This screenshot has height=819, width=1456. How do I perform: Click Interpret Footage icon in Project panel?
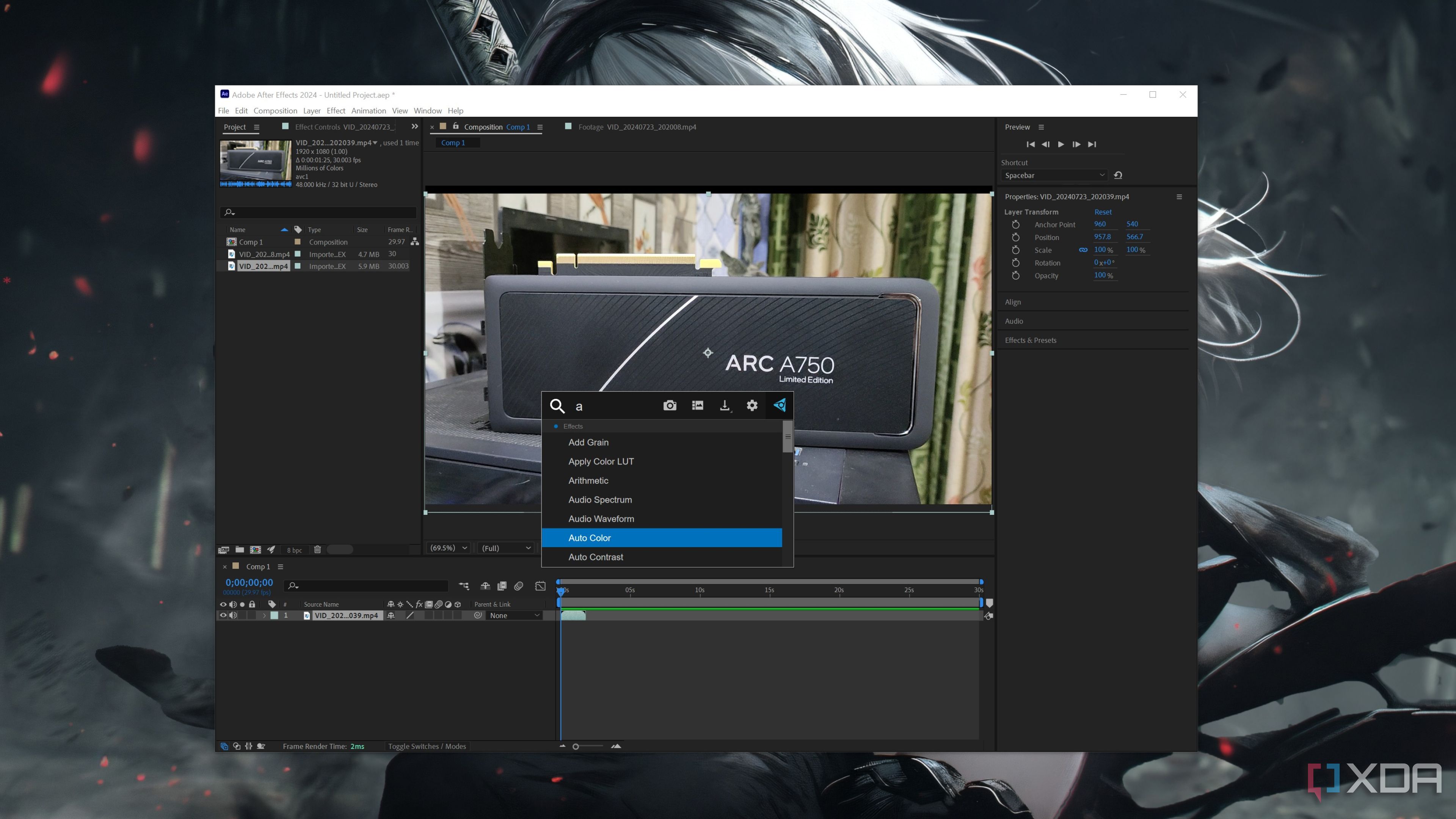coord(224,549)
